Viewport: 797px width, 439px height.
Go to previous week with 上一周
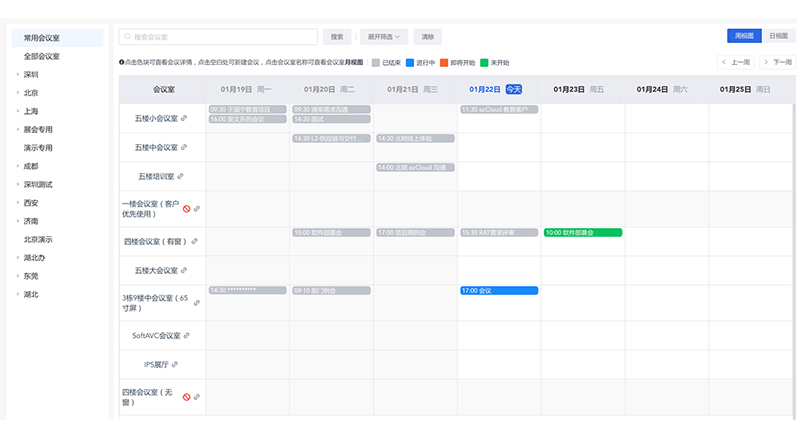point(736,62)
